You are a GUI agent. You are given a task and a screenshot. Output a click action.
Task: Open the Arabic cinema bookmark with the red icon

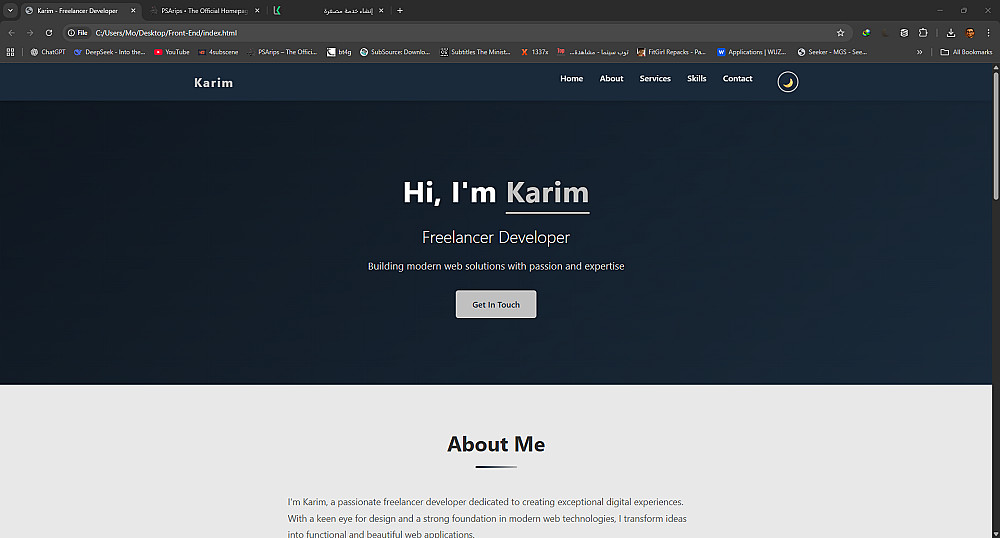pos(592,52)
